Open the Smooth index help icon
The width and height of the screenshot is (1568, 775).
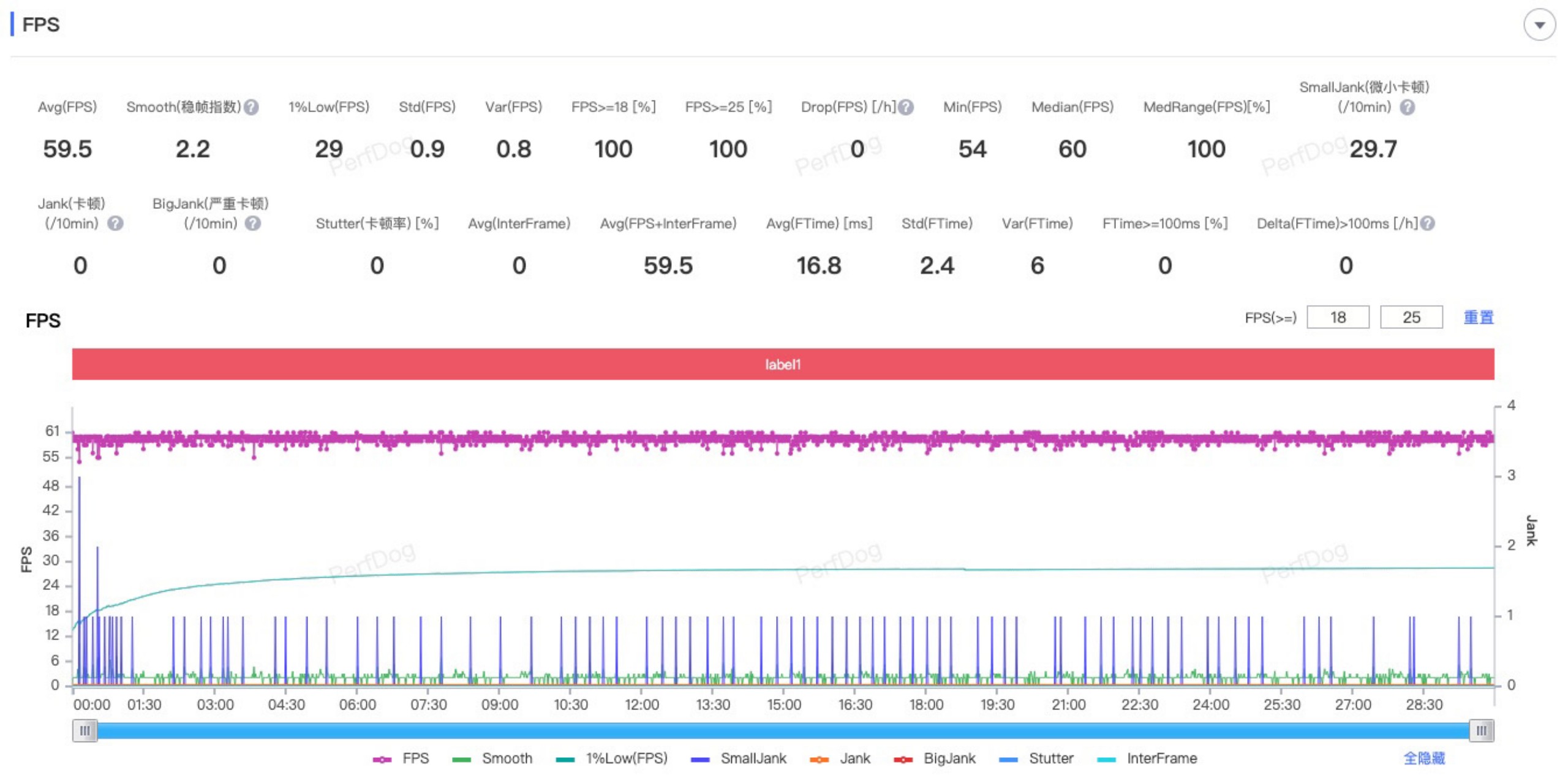point(251,107)
